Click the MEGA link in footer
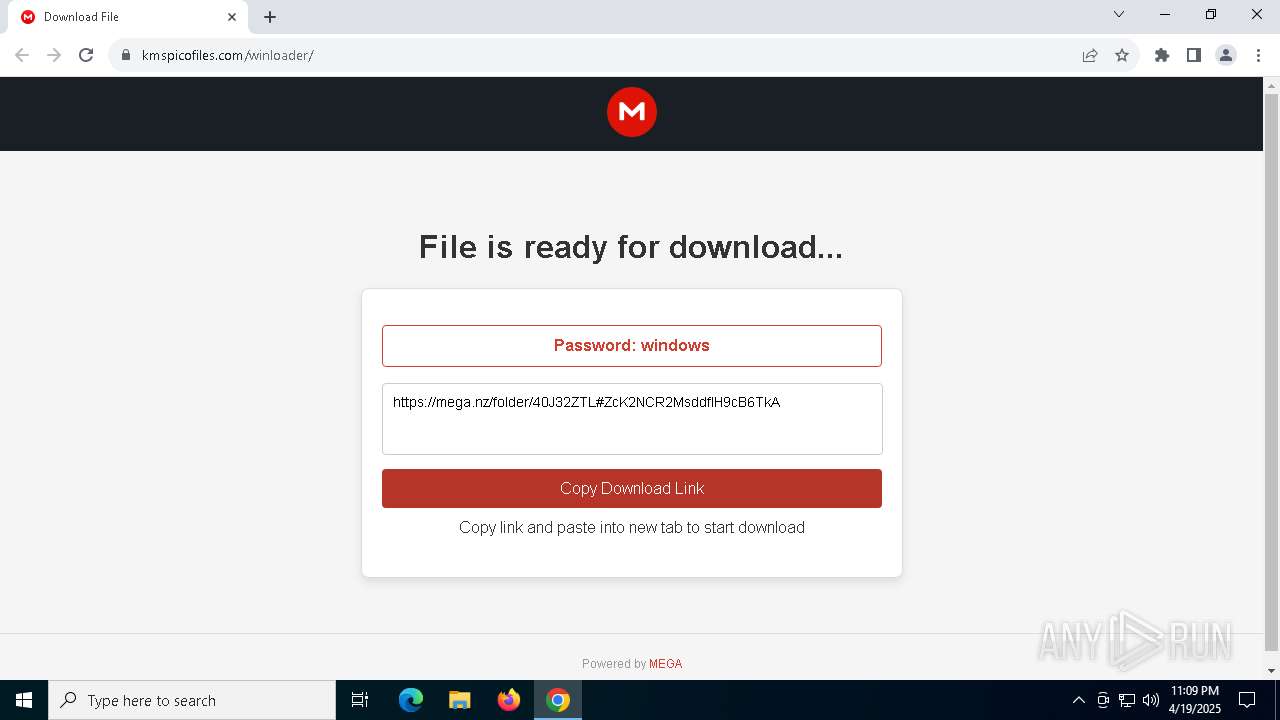Image resolution: width=1280 pixels, height=720 pixels. [665, 664]
